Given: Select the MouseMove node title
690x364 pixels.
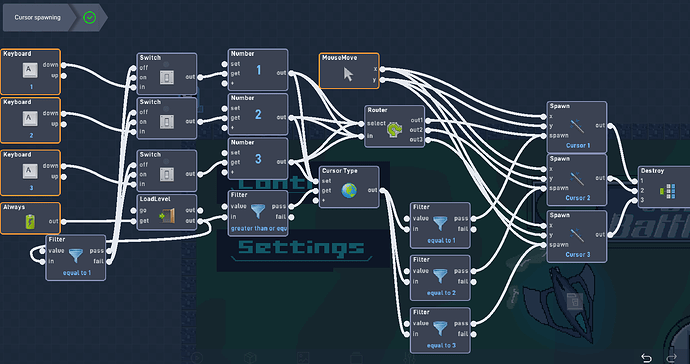Looking at the screenshot, I should point(339,58).
